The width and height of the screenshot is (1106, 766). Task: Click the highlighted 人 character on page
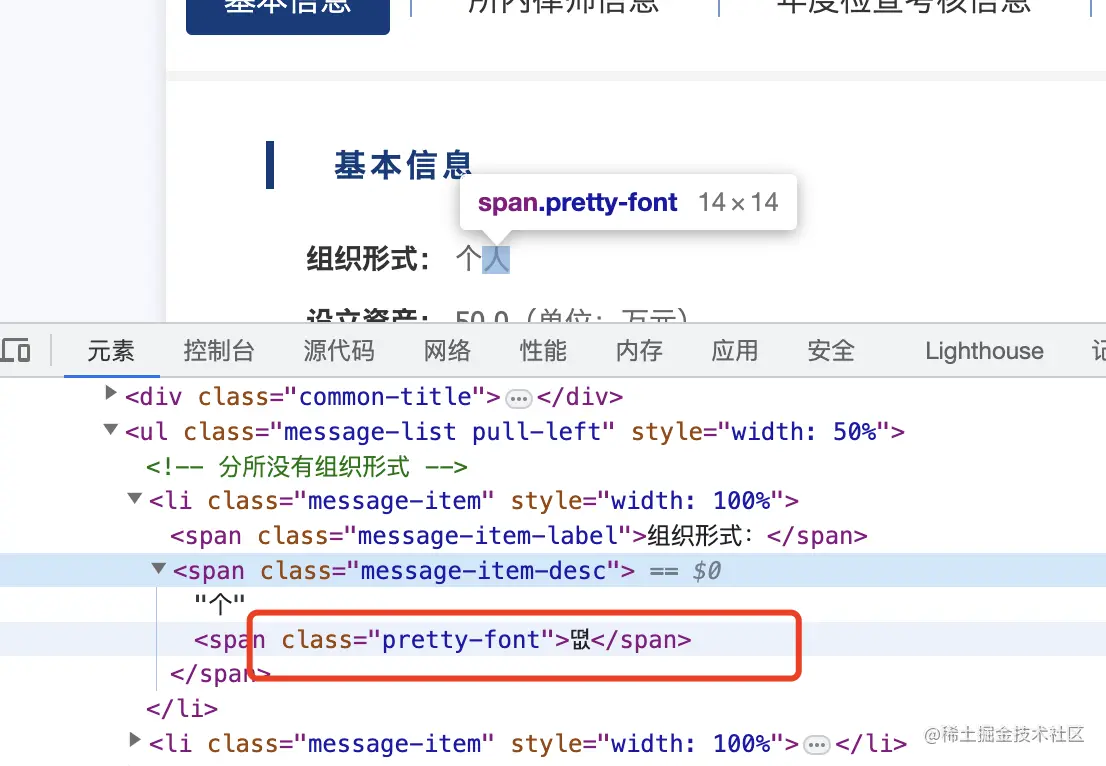click(496, 259)
